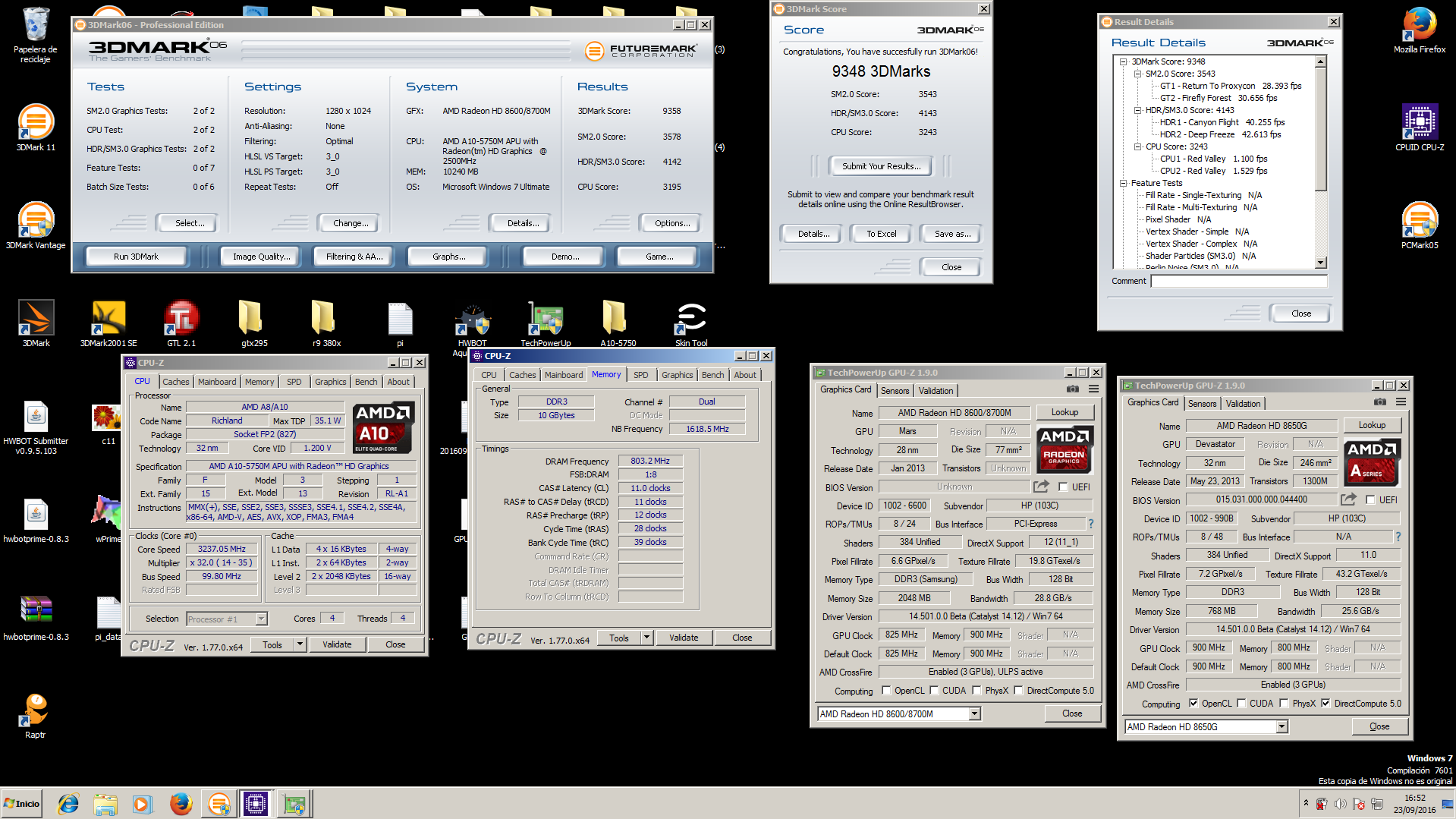
Task: Open 3DMark2001 SE desktop icon
Action: tap(108, 323)
